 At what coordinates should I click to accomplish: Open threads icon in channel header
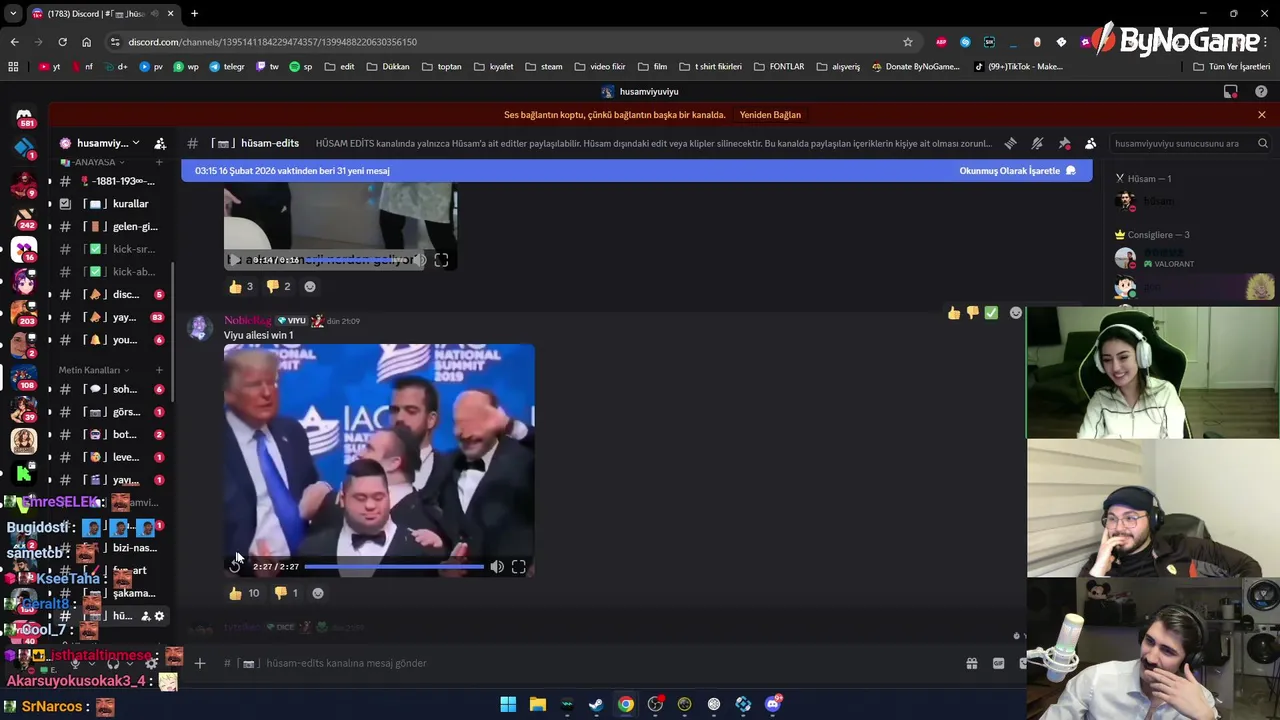pos(1010,143)
